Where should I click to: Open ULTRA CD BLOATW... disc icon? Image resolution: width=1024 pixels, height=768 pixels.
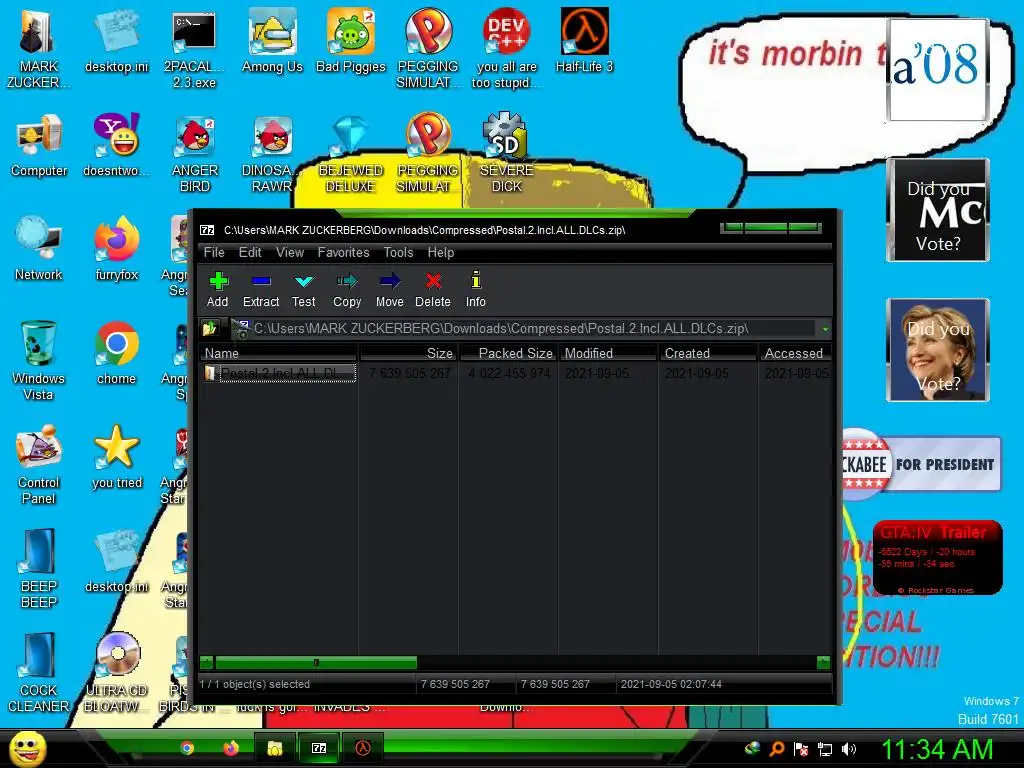[117, 673]
